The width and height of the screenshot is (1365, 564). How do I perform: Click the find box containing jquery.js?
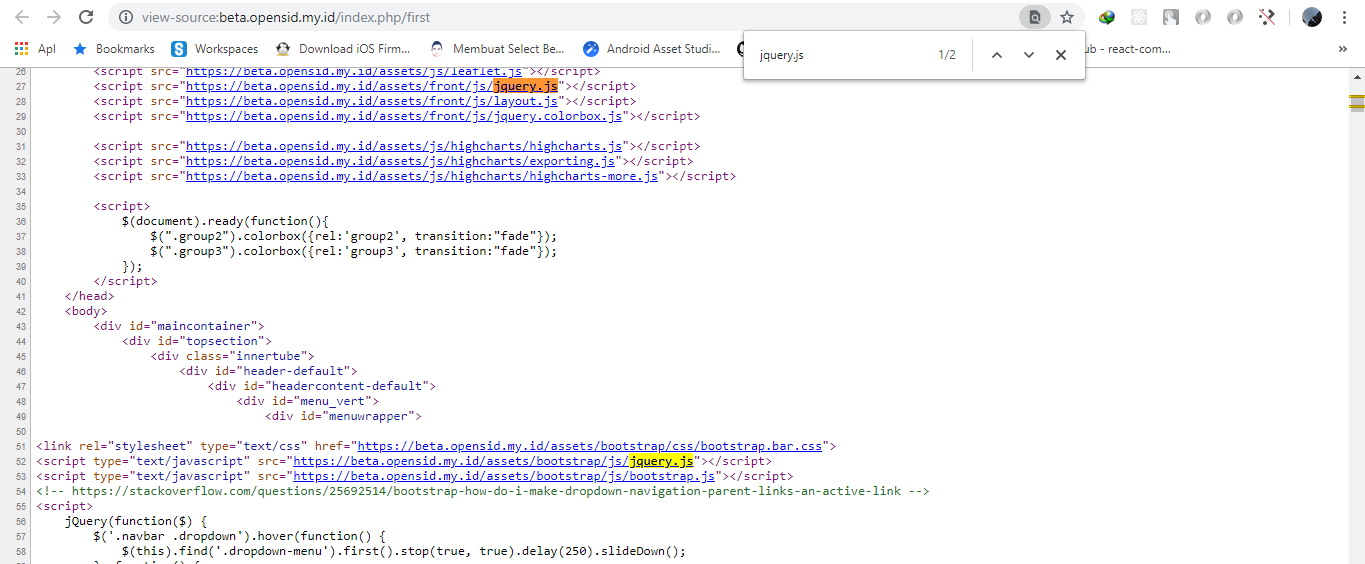click(x=840, y=55)
